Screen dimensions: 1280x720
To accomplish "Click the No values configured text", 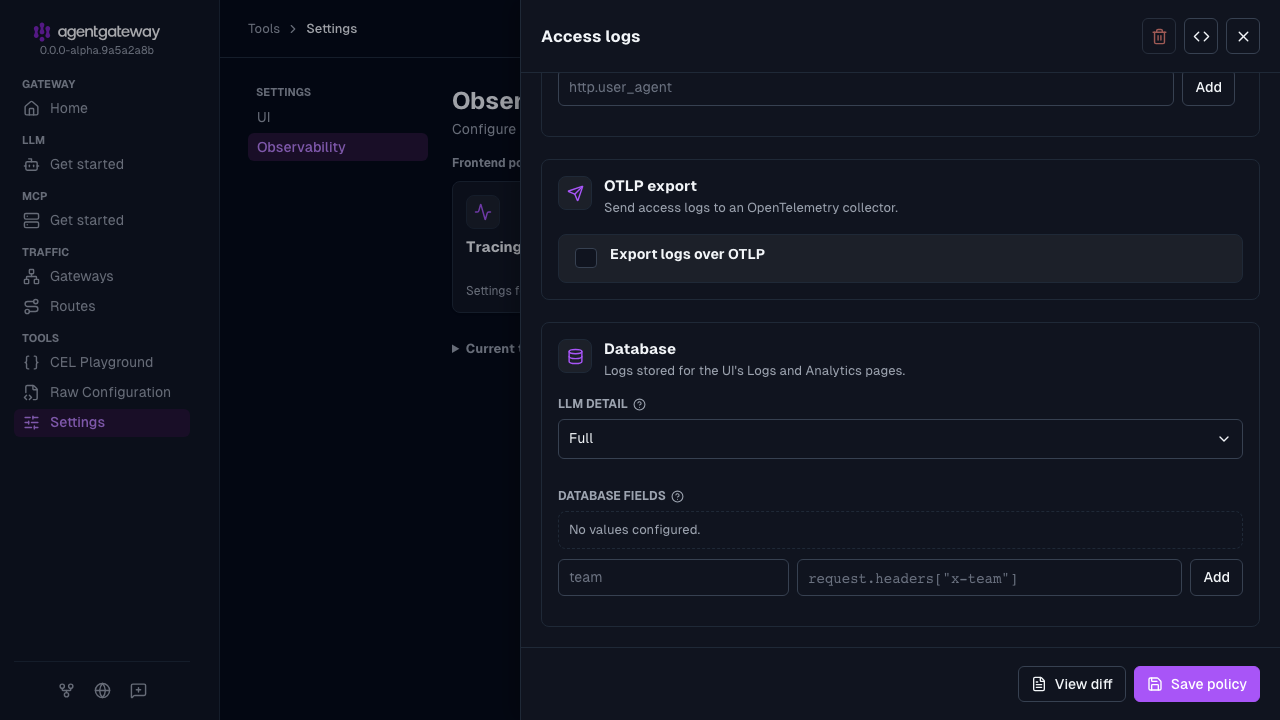I will click(635, 529).
